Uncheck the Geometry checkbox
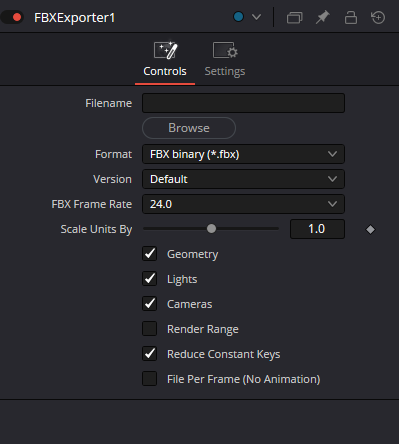 [149, 254]
